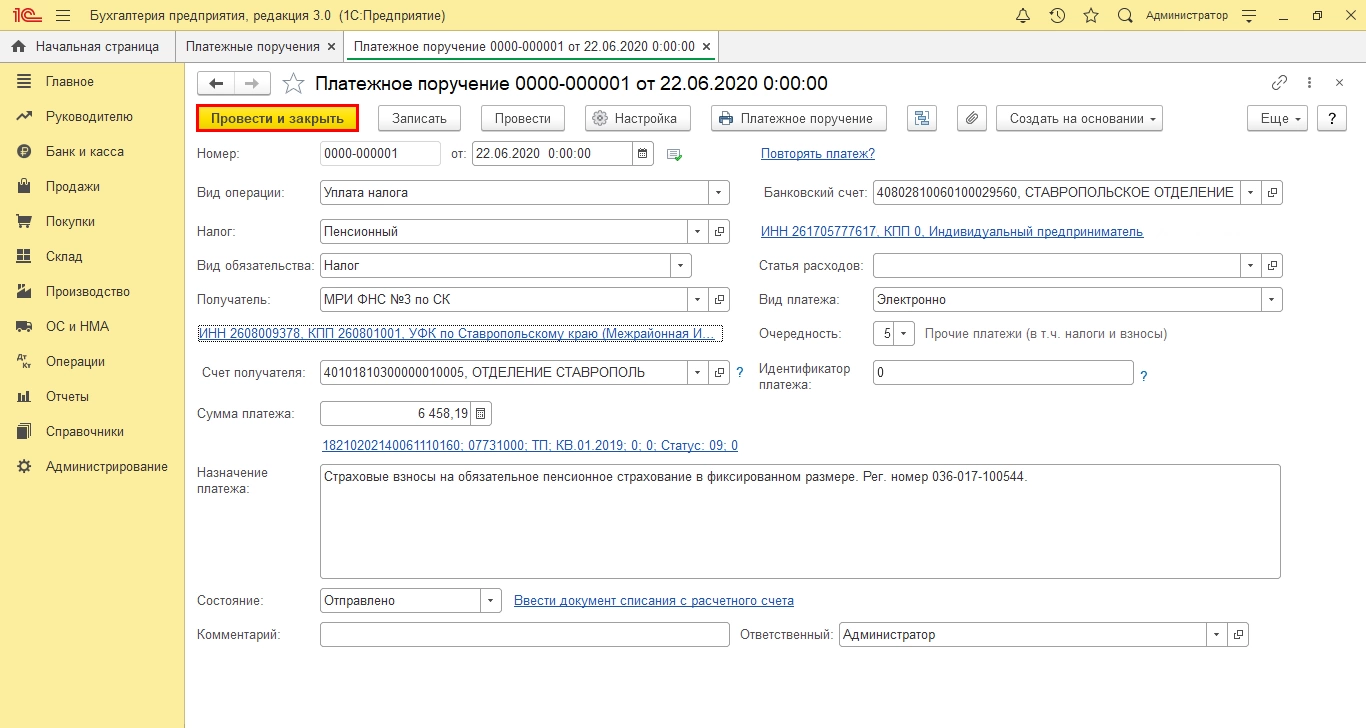Image resolution: width=1366 pixels, height=728 pixels.
Task: Expand Очередность dropdown arrow
Action: [x=904, y=334]
